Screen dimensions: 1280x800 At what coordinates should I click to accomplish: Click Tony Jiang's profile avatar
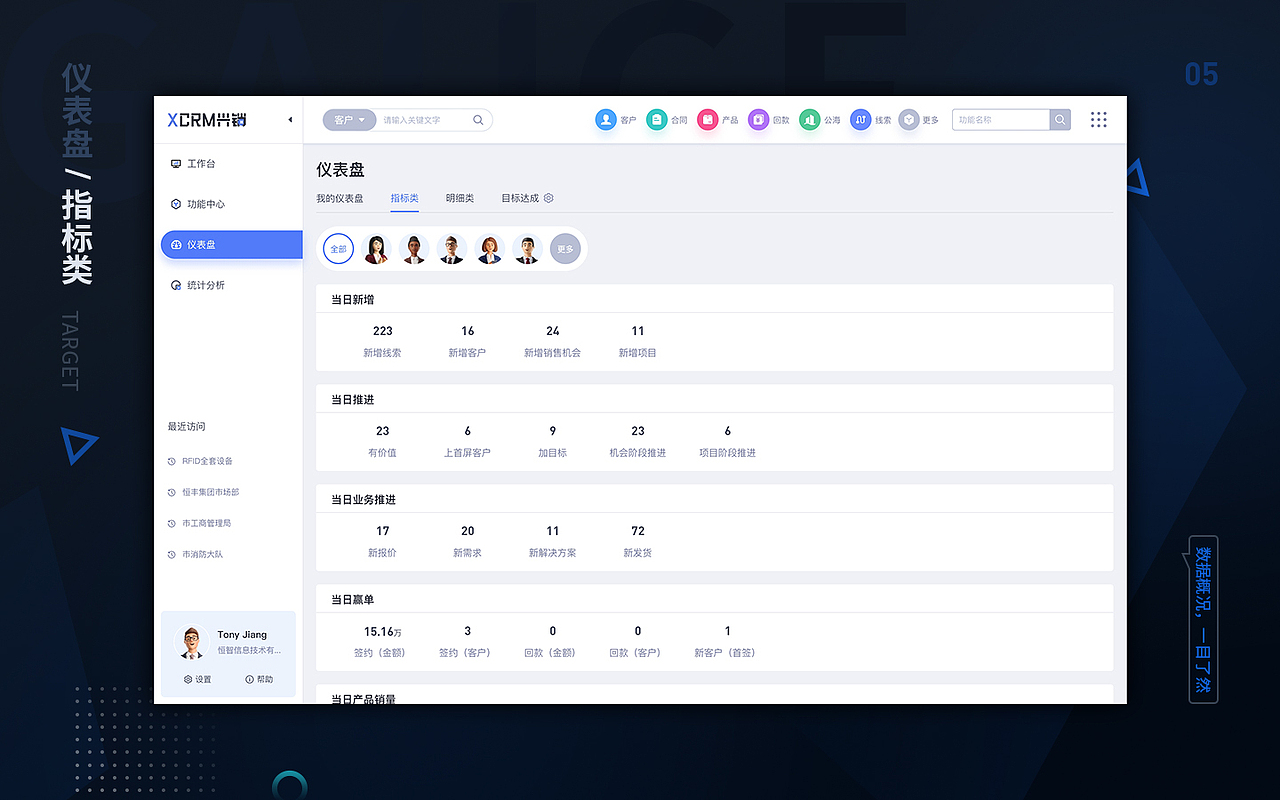pyautogui.click(x=190, y=642)
